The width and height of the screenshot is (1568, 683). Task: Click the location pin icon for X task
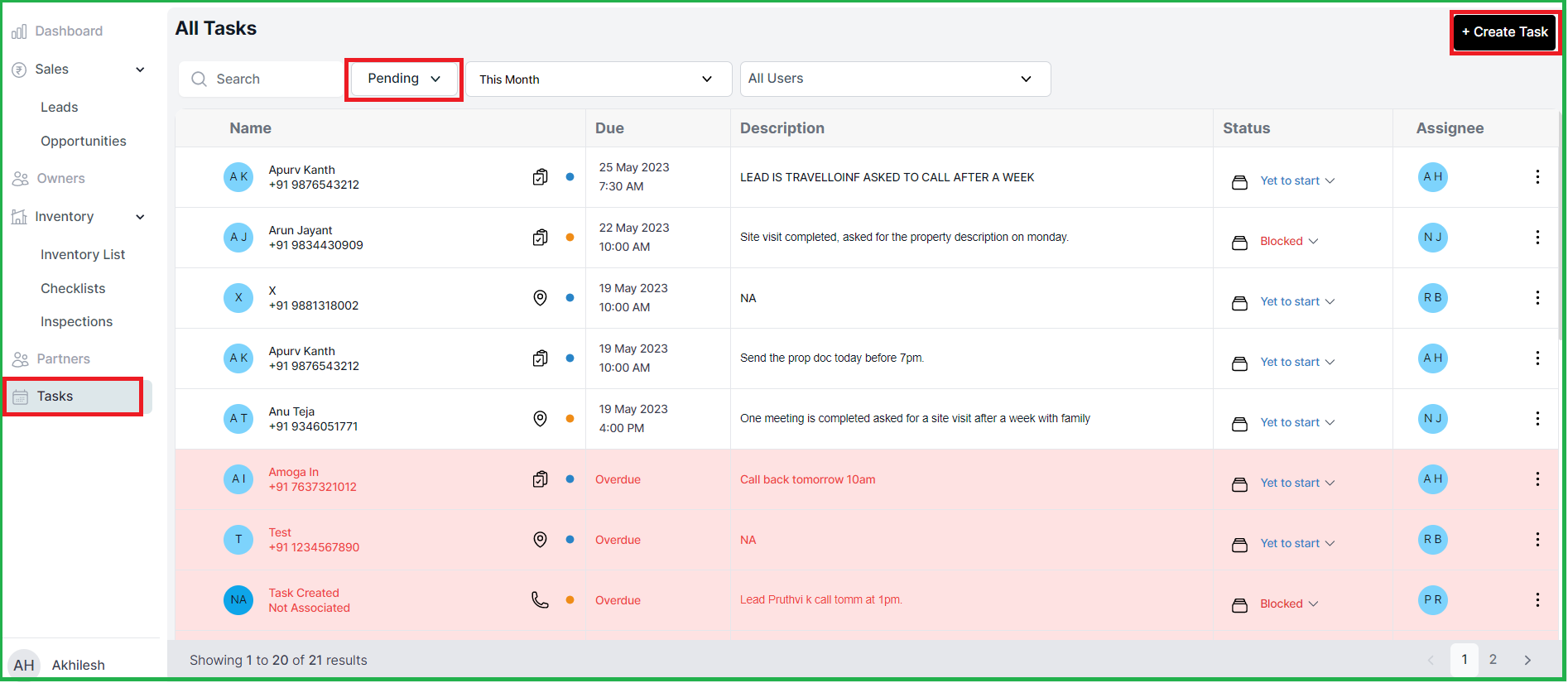[x=541, y=298]
